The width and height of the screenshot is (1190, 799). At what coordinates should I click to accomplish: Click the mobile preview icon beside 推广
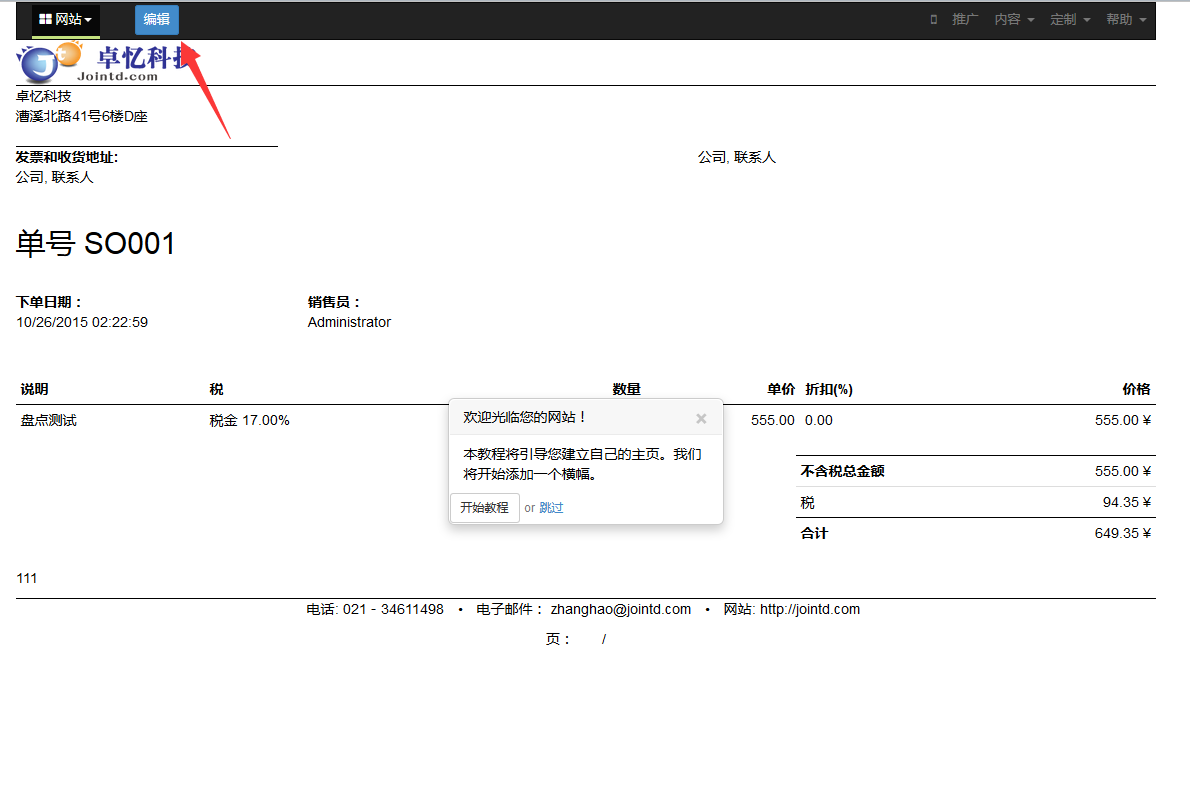pyautogui.click(x=934, y=20)
